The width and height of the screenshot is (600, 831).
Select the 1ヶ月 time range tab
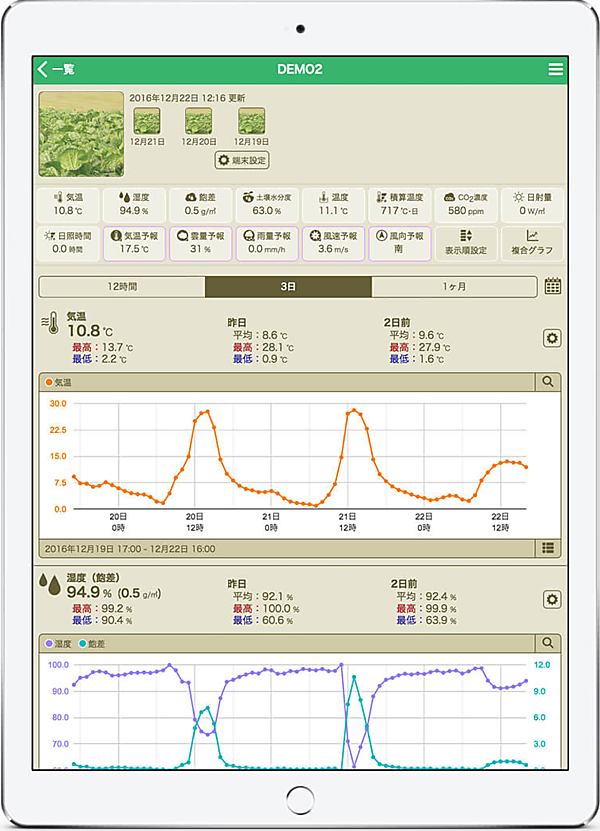[454, 287]
